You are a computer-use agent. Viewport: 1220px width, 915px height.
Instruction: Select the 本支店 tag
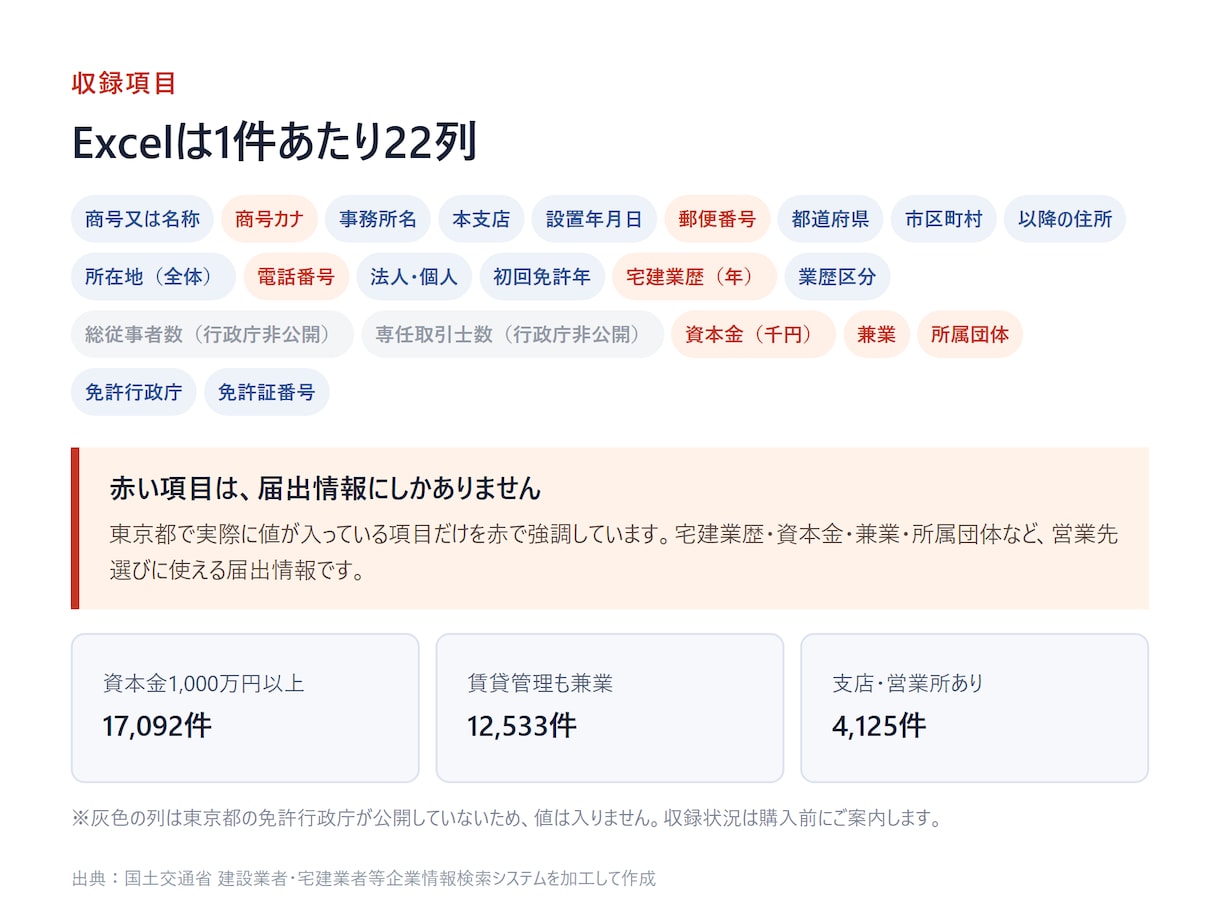click(x=481, y=219)
